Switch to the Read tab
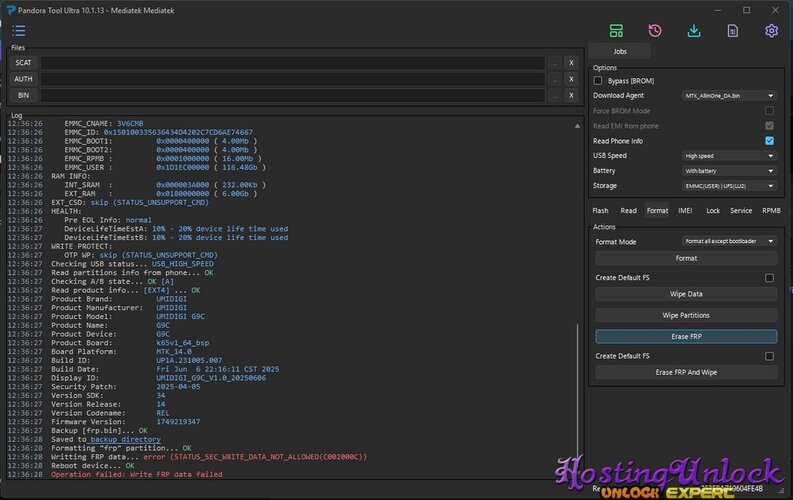793x500 pixels. tap(629, 210)
